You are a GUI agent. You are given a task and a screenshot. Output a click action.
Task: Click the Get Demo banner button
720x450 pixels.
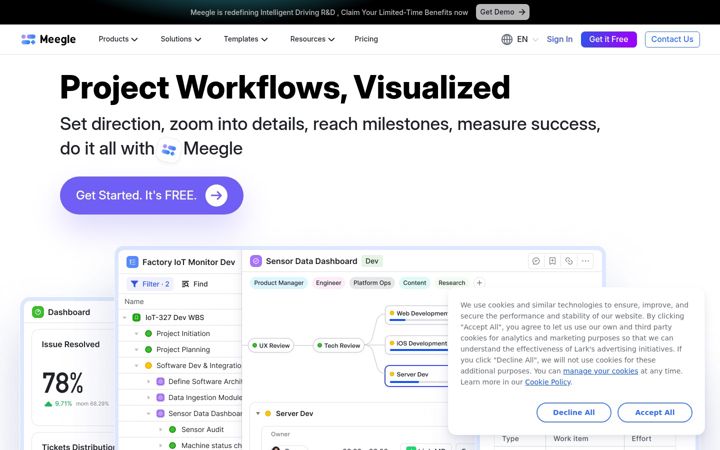click(502, 12)
